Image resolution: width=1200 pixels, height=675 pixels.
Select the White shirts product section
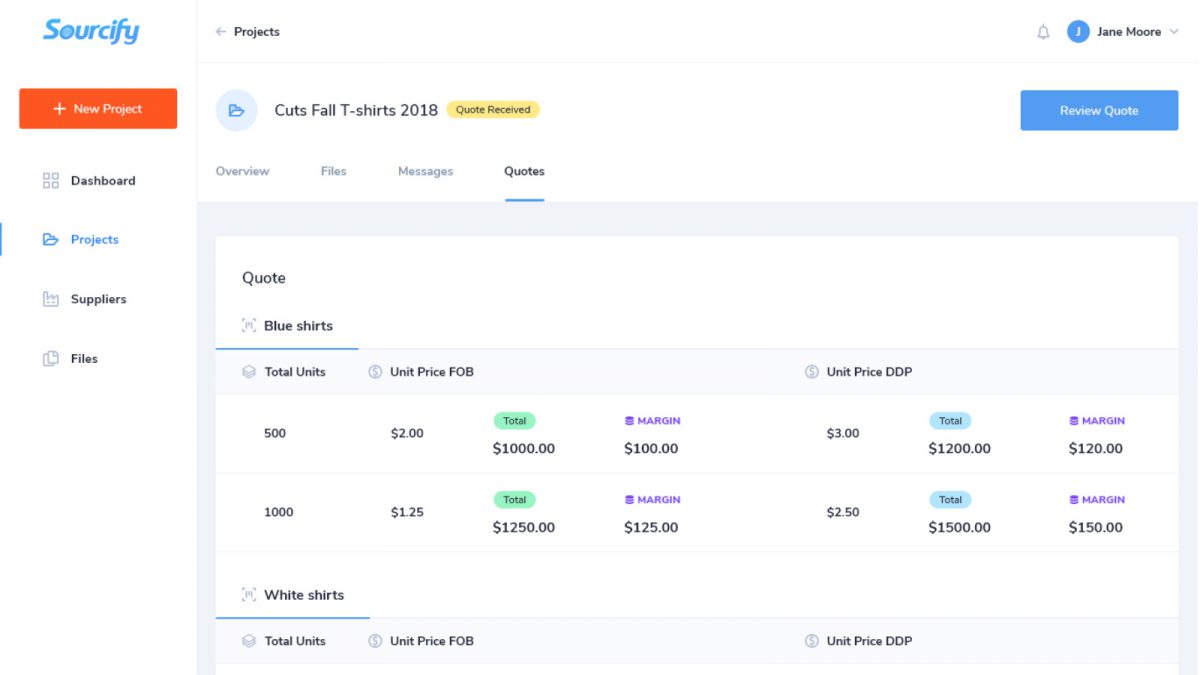coord(293,595)
